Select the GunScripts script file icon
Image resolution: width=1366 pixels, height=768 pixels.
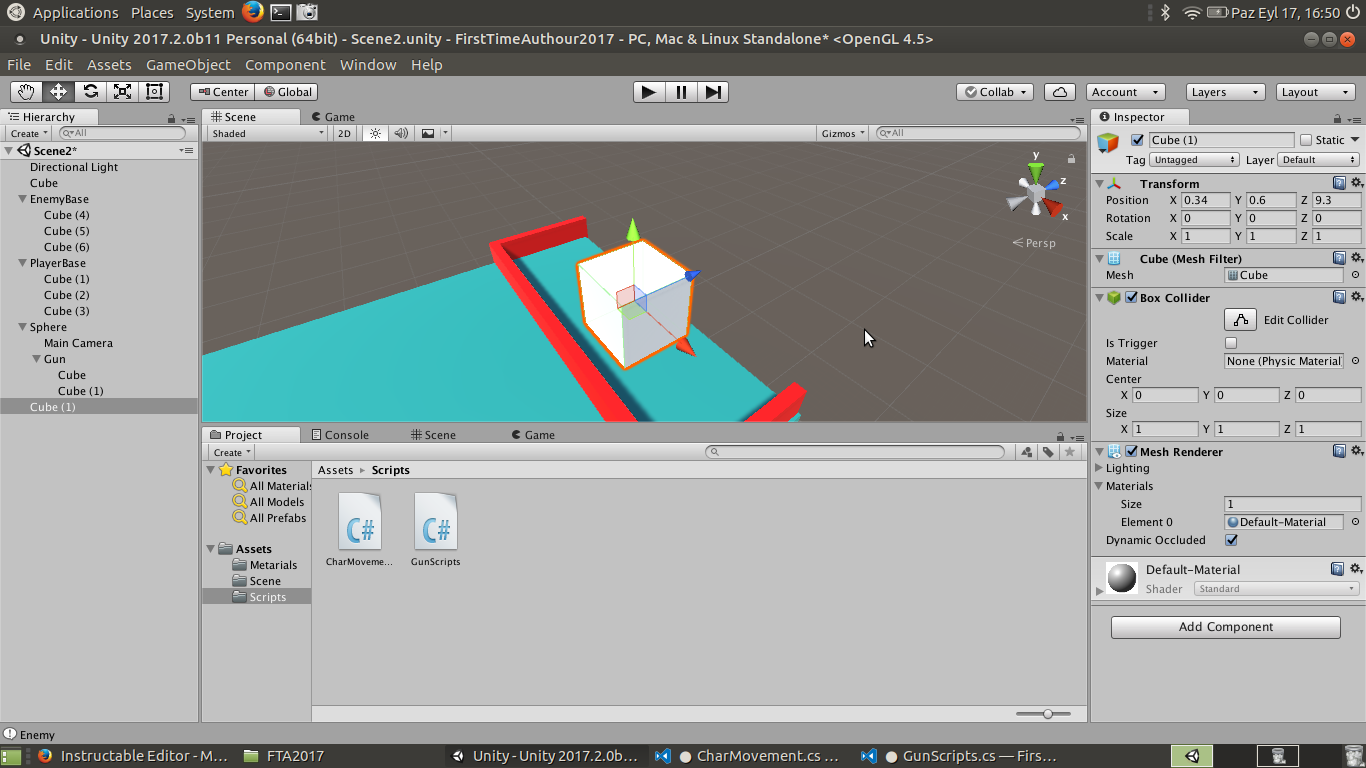point(436,521)
